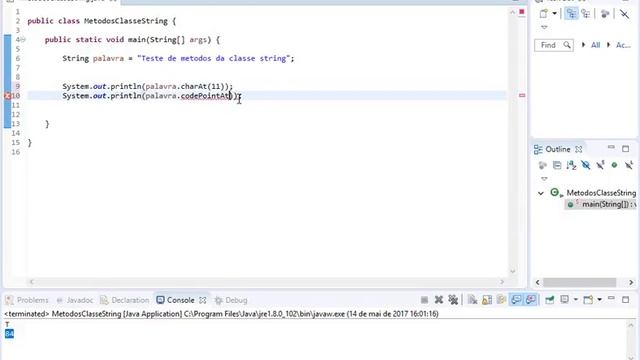Click the line 10 error mark in overview ruler
640x360 pixels.
click(522, 96)
